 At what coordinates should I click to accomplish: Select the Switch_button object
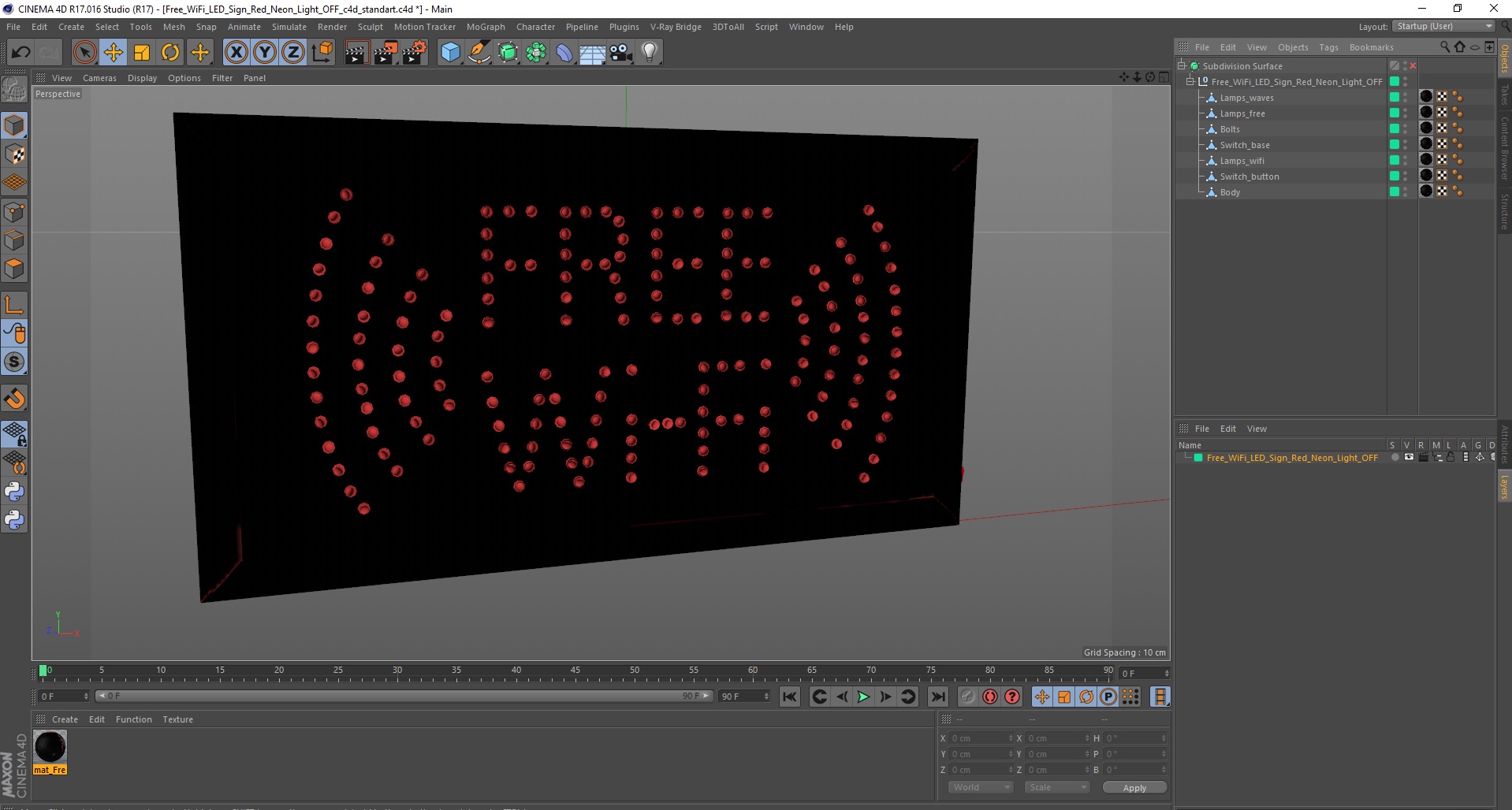click(x=1249, y=176)
